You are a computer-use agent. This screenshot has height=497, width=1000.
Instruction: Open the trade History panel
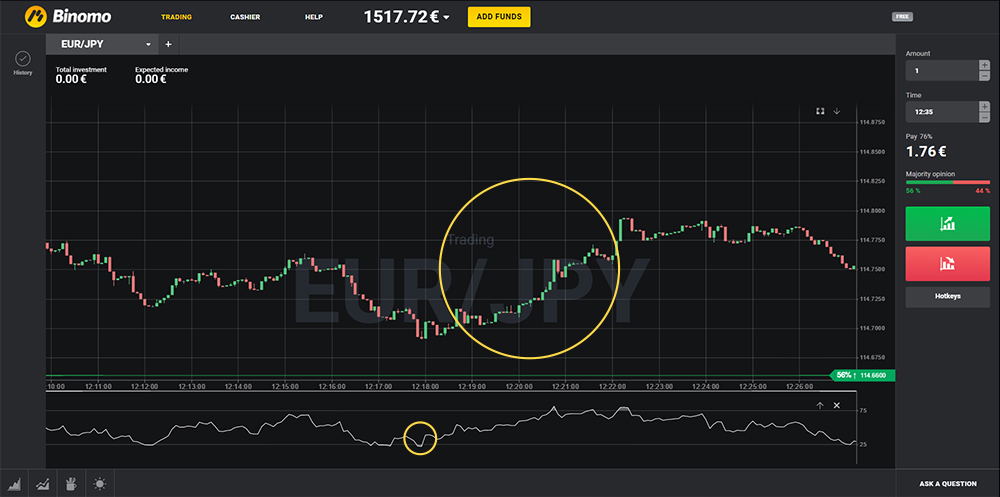22,62
